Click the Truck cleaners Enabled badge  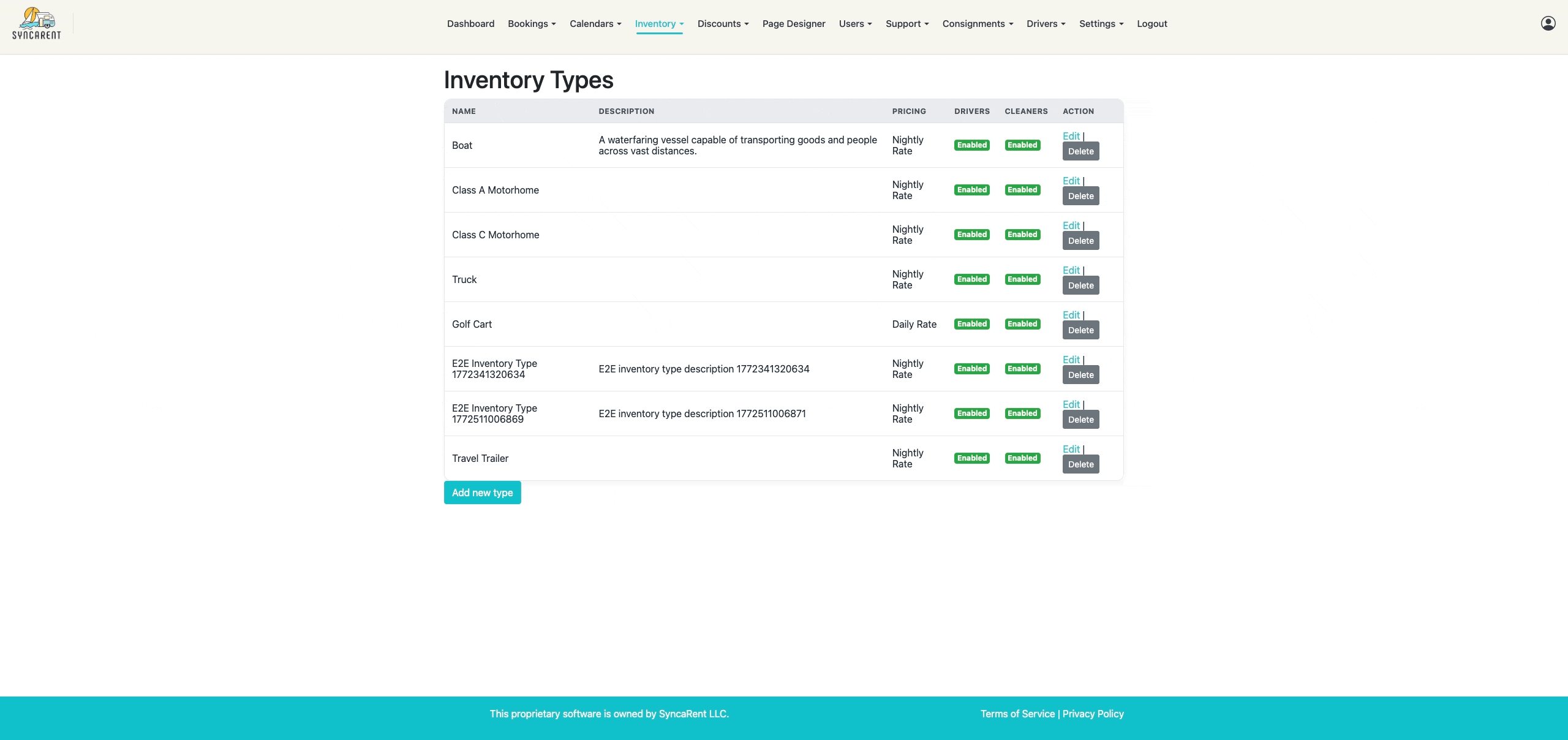point(1022,279)
